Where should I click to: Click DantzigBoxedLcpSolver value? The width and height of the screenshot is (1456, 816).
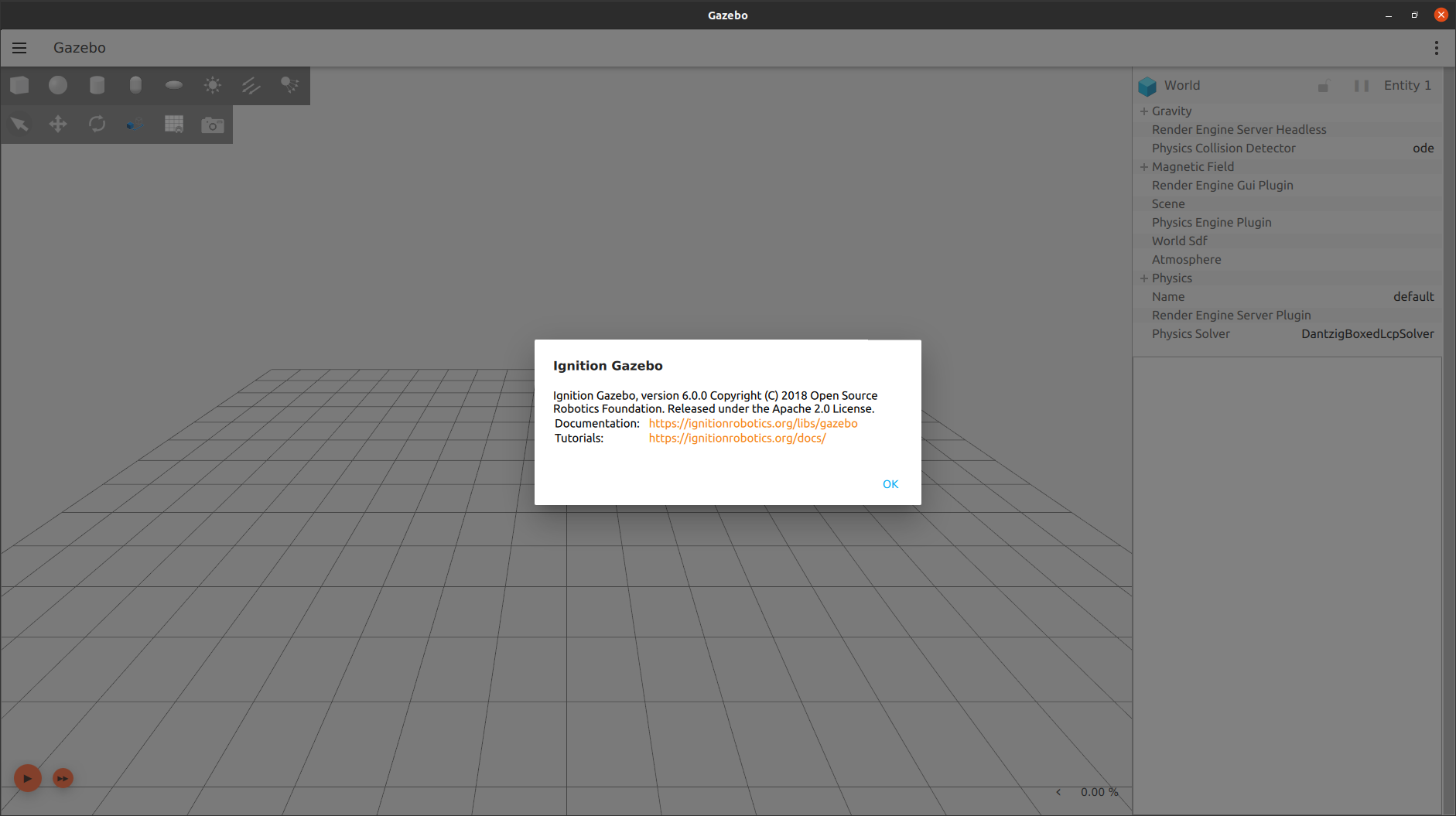[x=1367, y=334]
